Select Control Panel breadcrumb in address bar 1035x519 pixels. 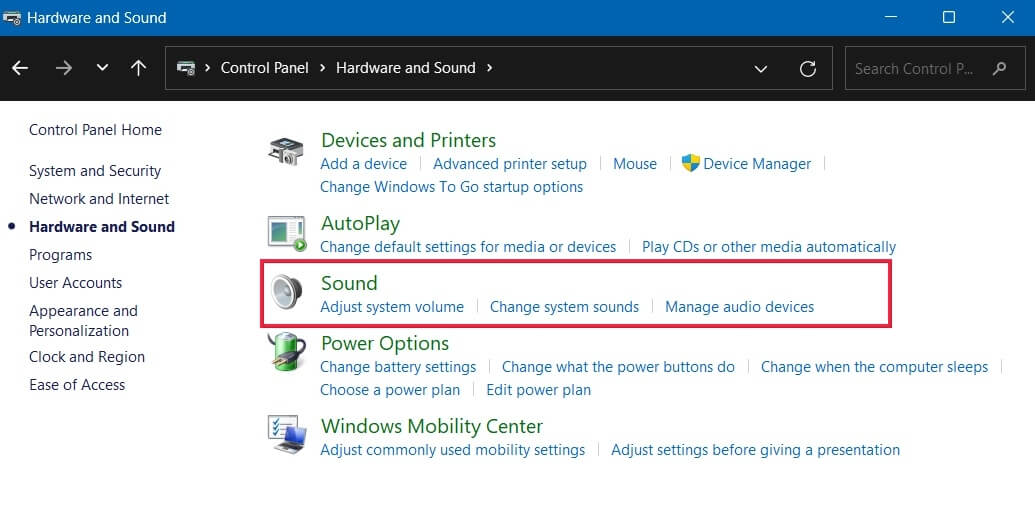click(265, 68)
